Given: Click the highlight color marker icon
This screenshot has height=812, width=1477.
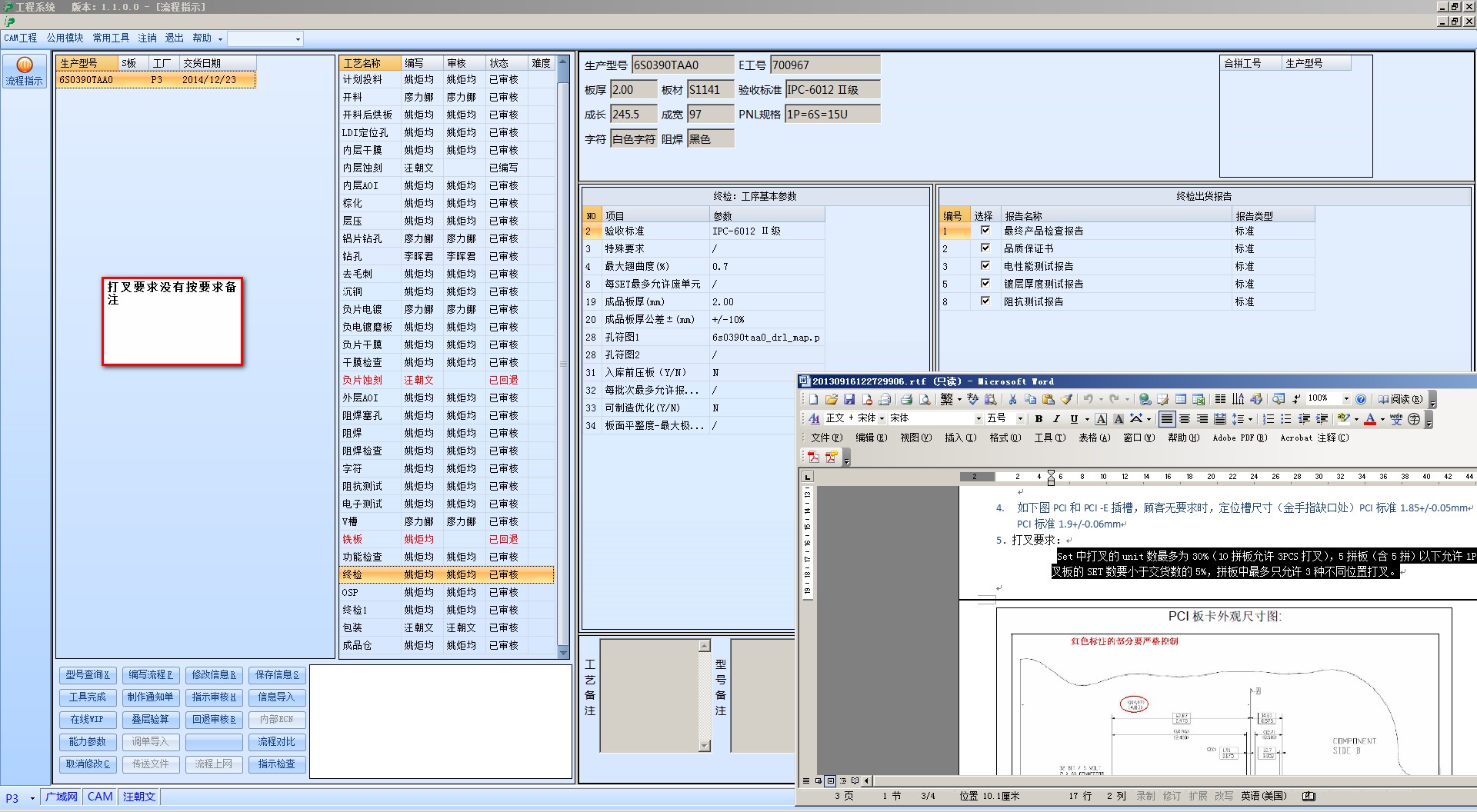Looking at the screenshot, I should (x=1343, y=419).
